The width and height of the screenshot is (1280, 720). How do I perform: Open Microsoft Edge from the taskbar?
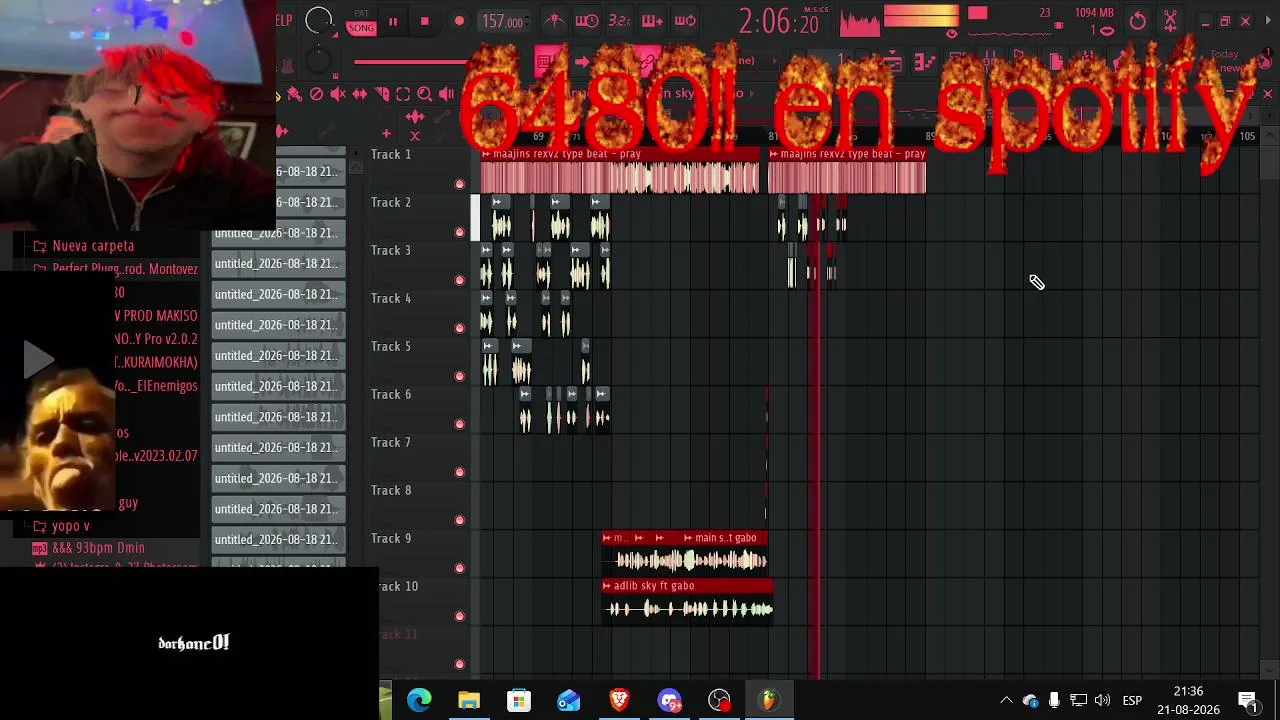pyautogui.click(x=419, y=701)
